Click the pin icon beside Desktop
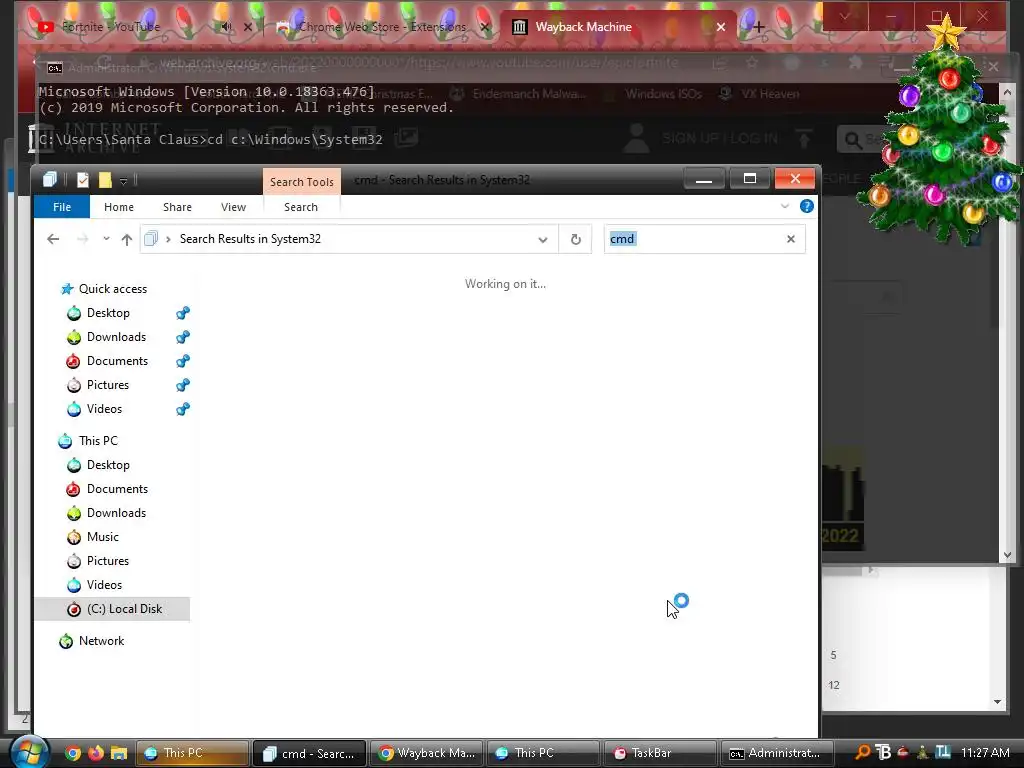The width and height of the screenshot is (1024, 768). point(183,313)
